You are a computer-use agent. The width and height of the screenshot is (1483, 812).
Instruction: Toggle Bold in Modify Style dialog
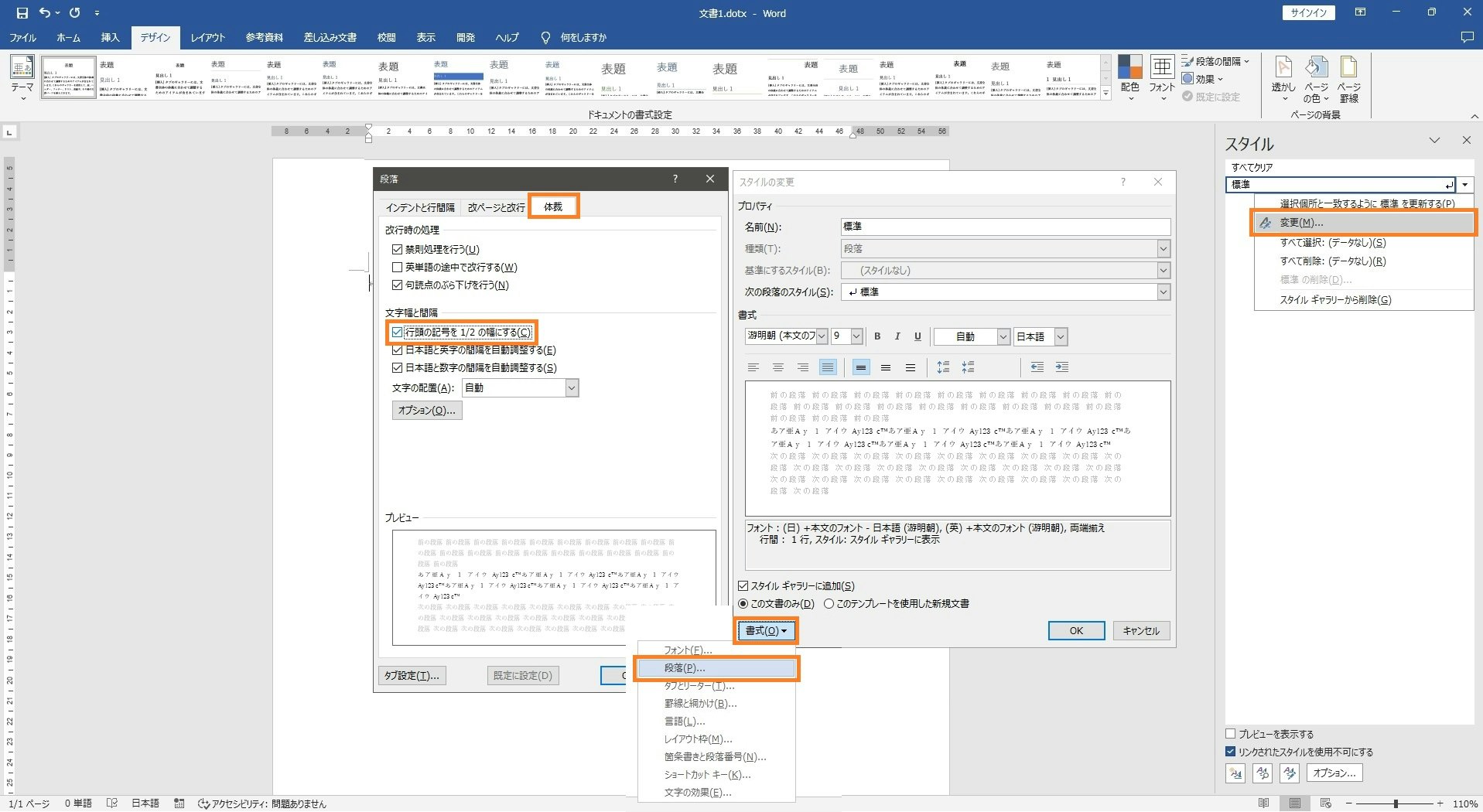[877, 336]
